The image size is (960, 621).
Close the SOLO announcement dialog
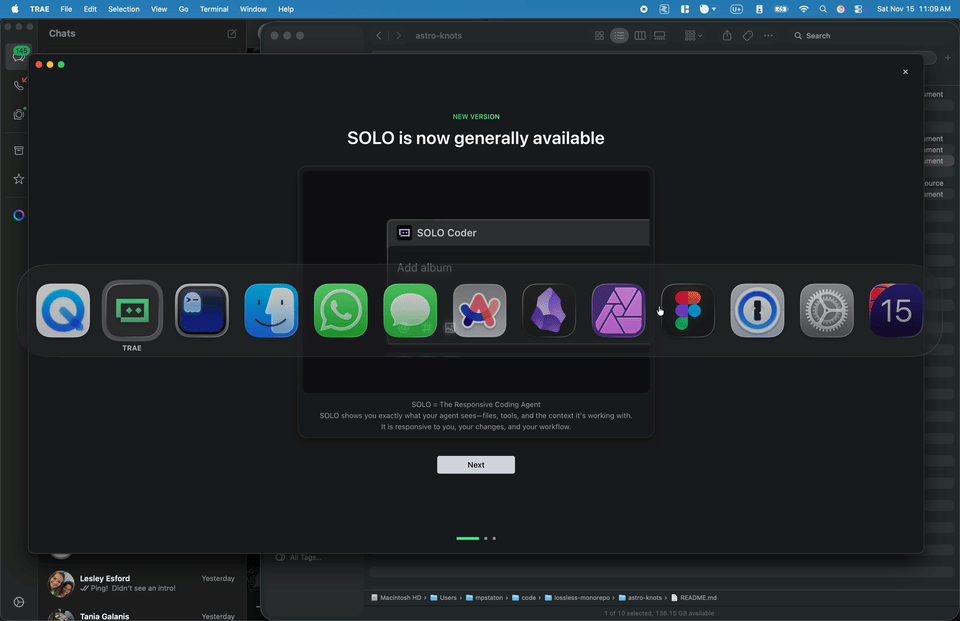(x=905, y=72)
